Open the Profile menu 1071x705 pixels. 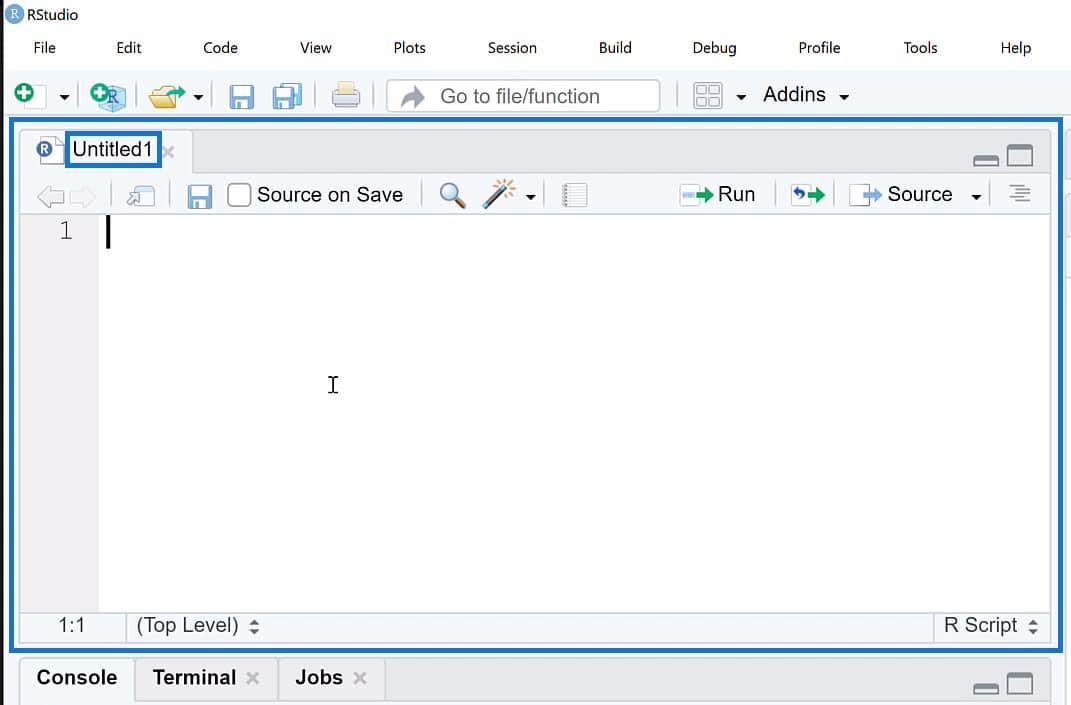819,48
